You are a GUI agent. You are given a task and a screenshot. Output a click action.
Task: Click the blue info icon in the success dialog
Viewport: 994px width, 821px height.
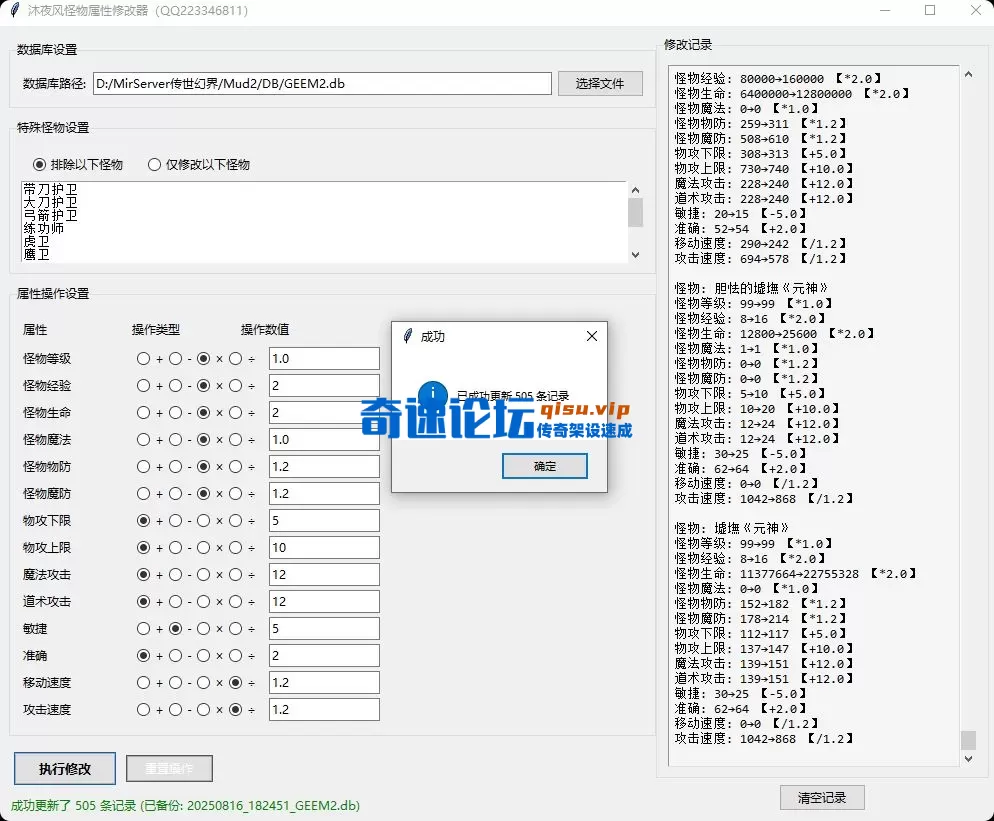pos(431,394)
